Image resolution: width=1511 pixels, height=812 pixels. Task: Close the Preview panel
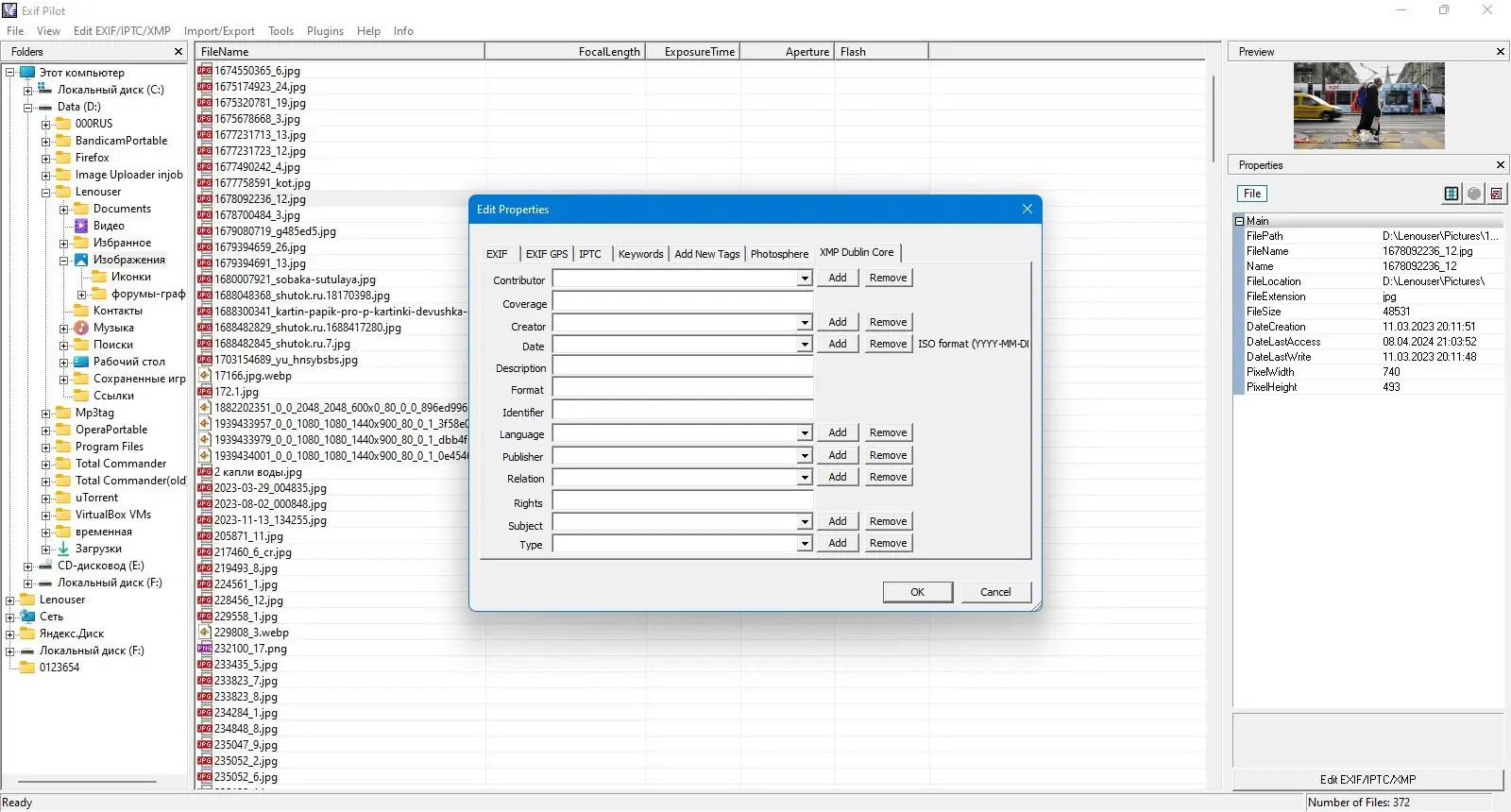pyautogui.click(x=1501, y=52)
